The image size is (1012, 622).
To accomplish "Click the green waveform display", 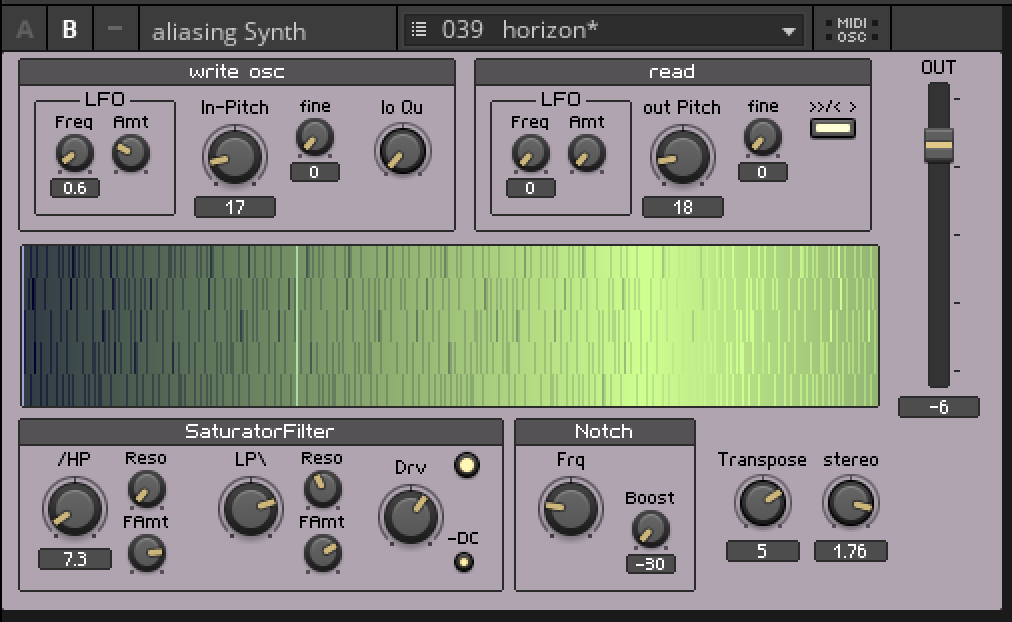I will tap(450, 326).
